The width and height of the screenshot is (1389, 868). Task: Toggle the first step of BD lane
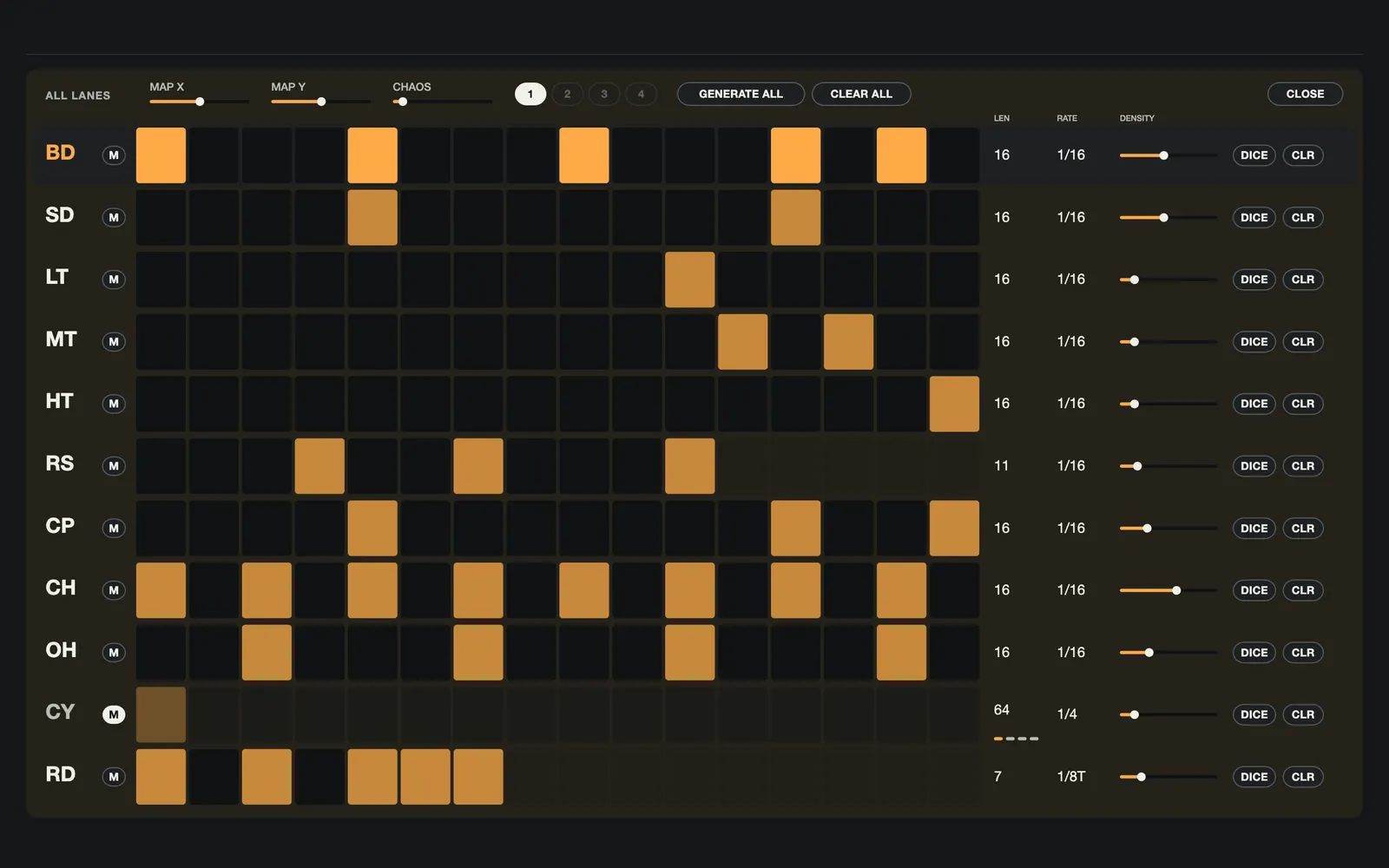161,155
